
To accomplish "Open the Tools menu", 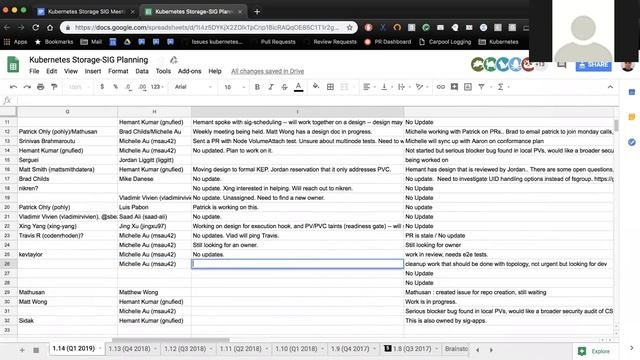I will [x=163, y=71].
